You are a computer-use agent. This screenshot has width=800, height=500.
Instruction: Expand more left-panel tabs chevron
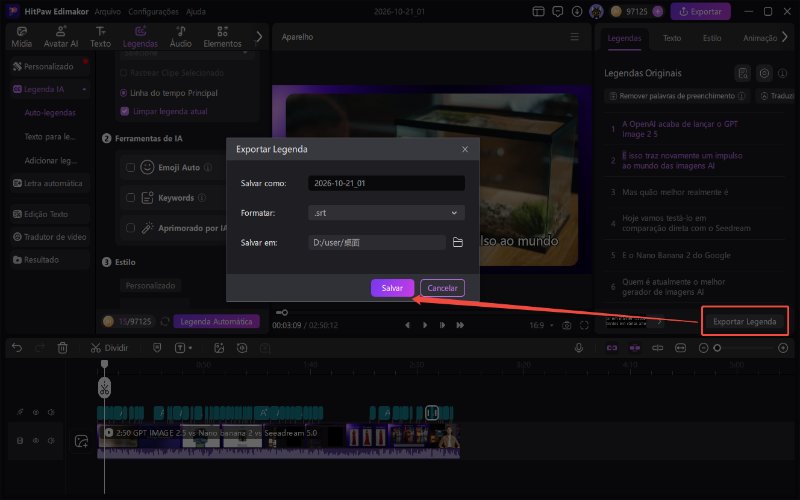point(259,37)
